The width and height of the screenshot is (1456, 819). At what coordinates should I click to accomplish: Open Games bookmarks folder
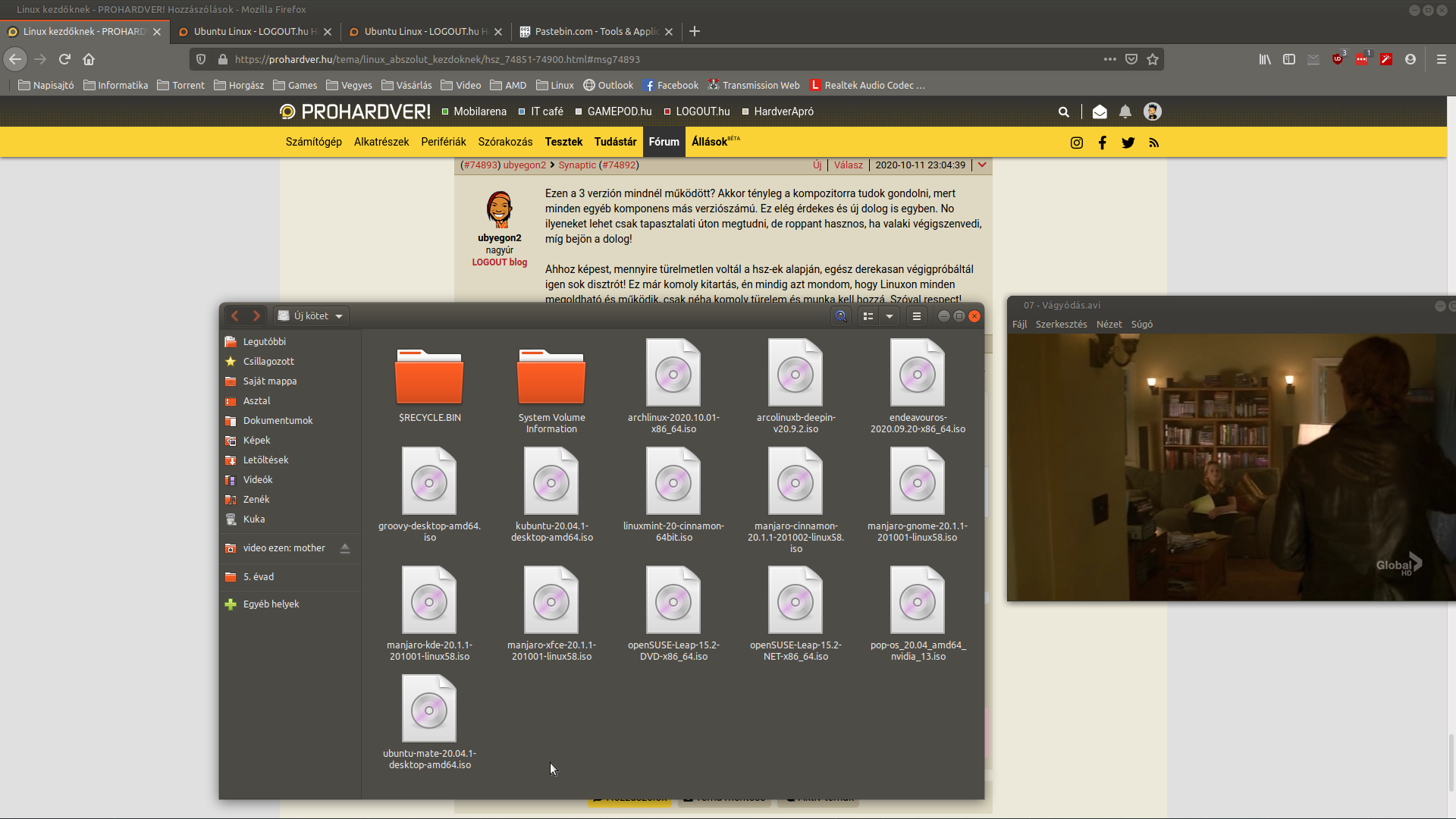(x=295, y=85)
